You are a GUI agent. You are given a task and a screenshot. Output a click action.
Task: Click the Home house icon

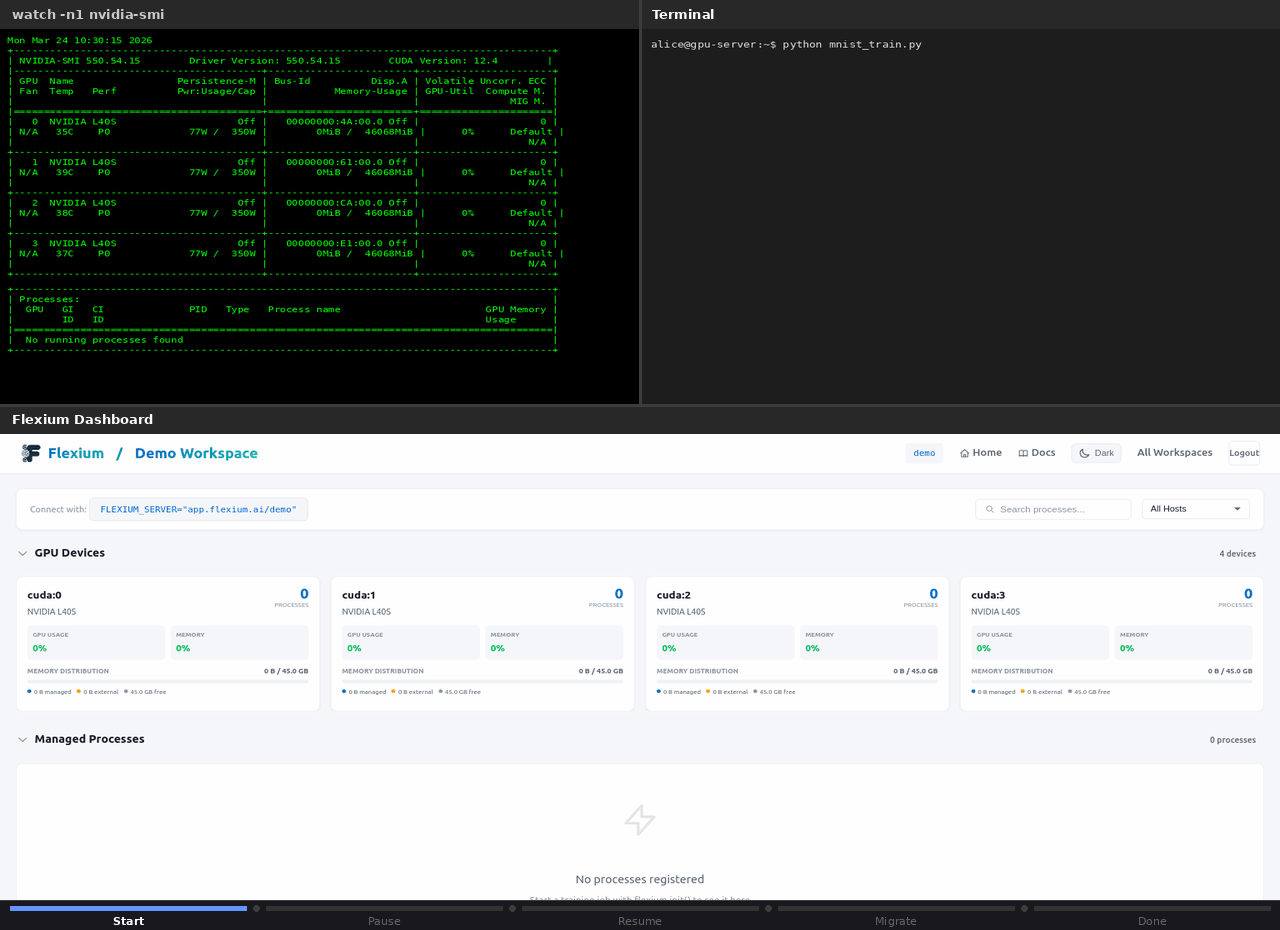(964, 453)
